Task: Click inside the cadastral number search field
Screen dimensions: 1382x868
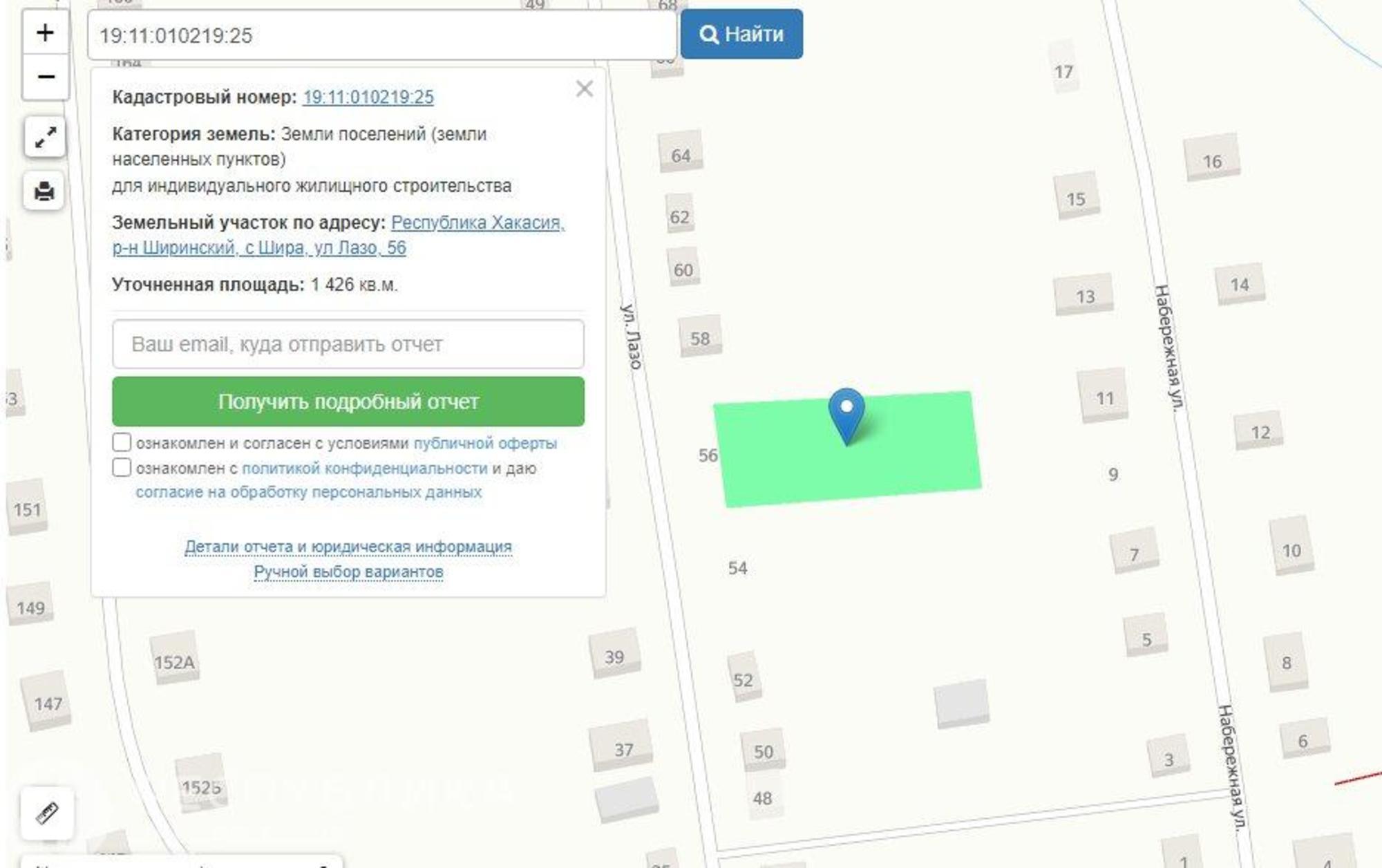Action: [381, 35]
